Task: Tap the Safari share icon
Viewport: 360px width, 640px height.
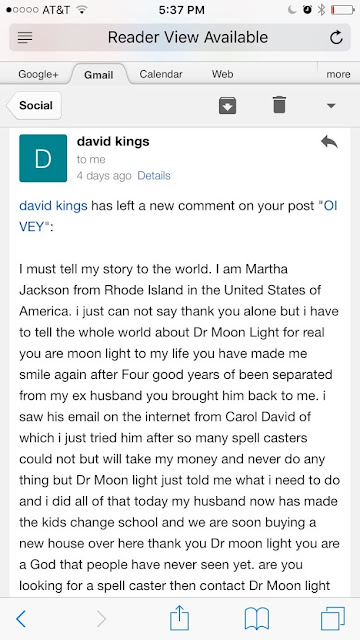Action: click(x=180, y=618)
